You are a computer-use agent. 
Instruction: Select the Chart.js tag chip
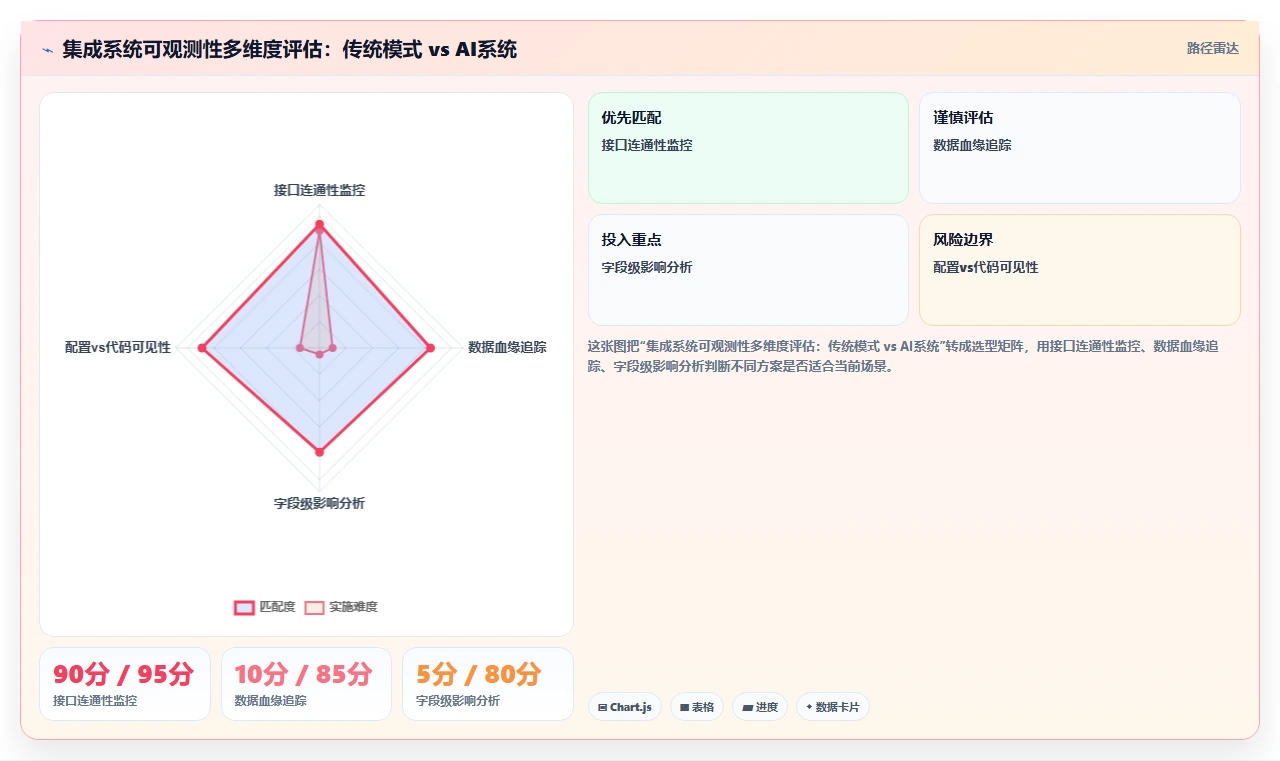click(624, 707)
